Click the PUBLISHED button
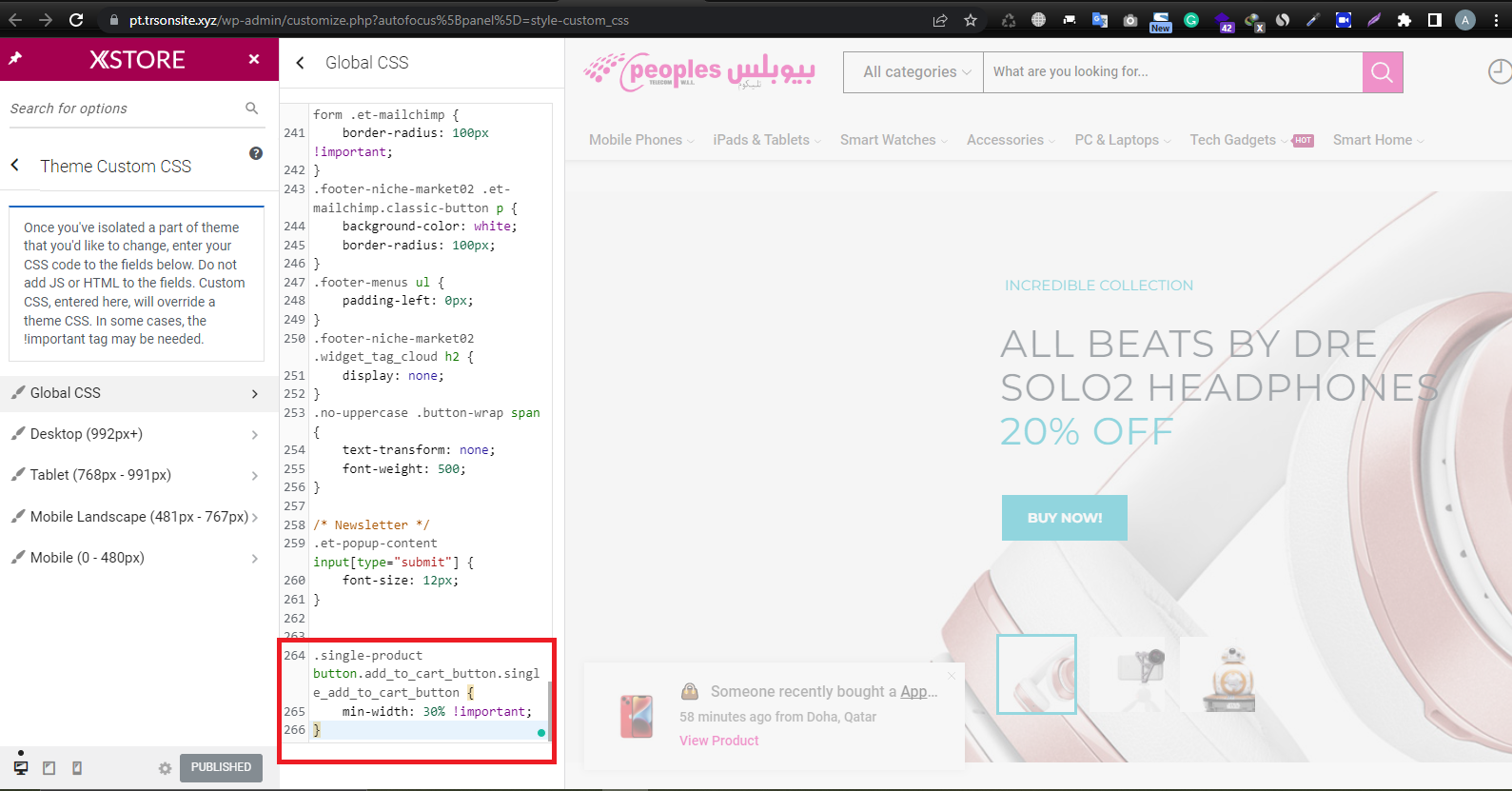The height and width of the screenshot is (791, 1512). click(x=221, y=767)
